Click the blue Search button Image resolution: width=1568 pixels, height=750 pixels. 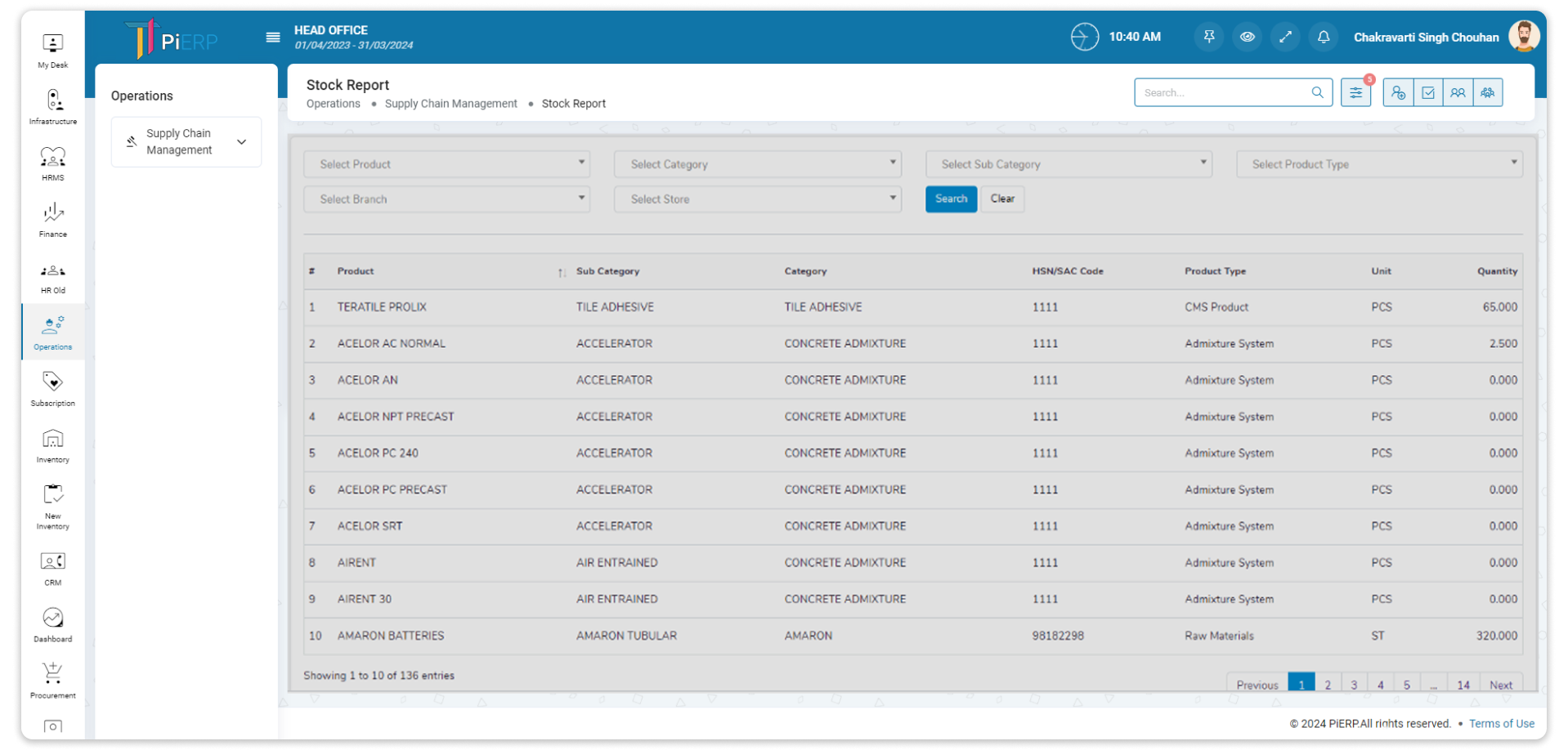(951, 199)
